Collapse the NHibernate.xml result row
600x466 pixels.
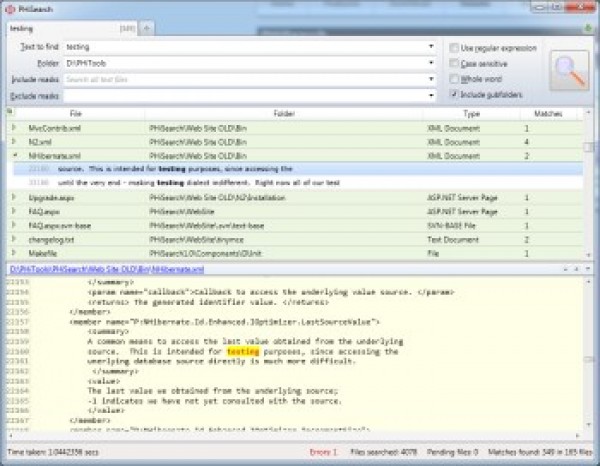point(14,156)
